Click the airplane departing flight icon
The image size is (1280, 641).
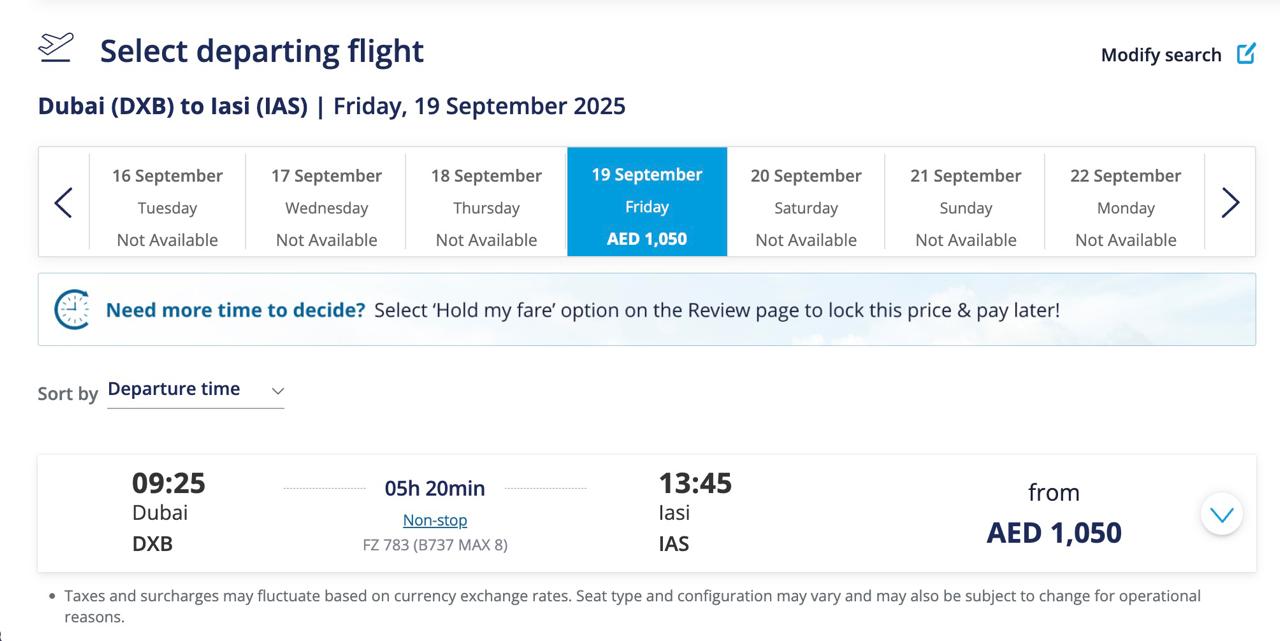(56, 47)
